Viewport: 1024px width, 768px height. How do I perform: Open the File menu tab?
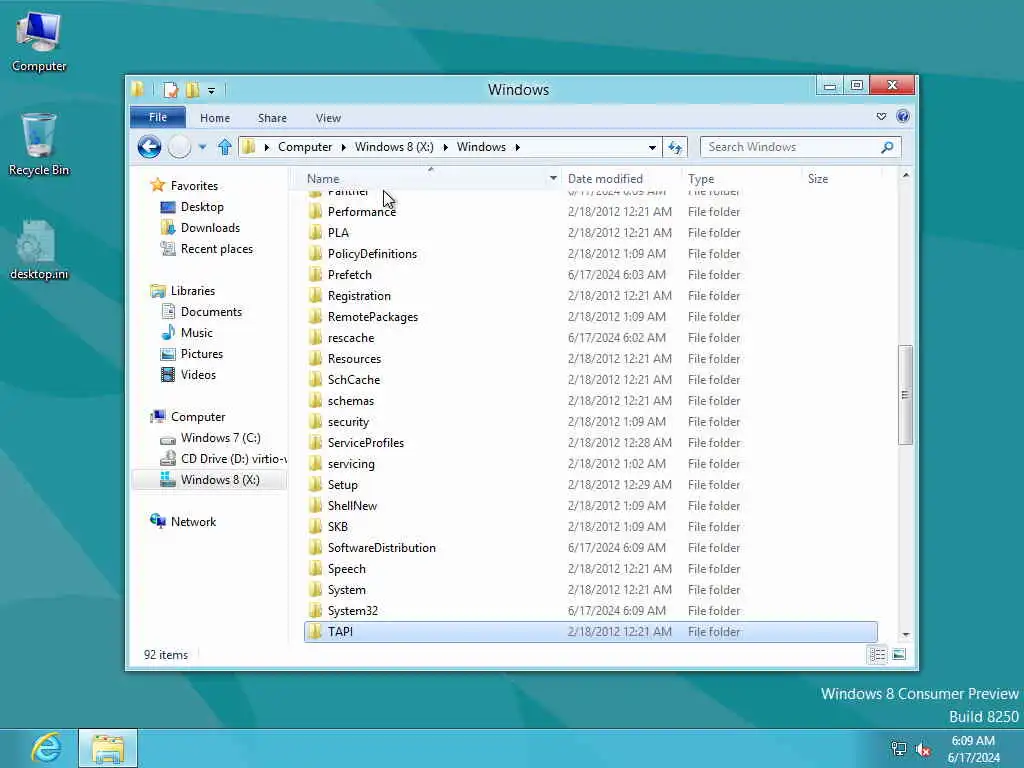click(158, 118)
